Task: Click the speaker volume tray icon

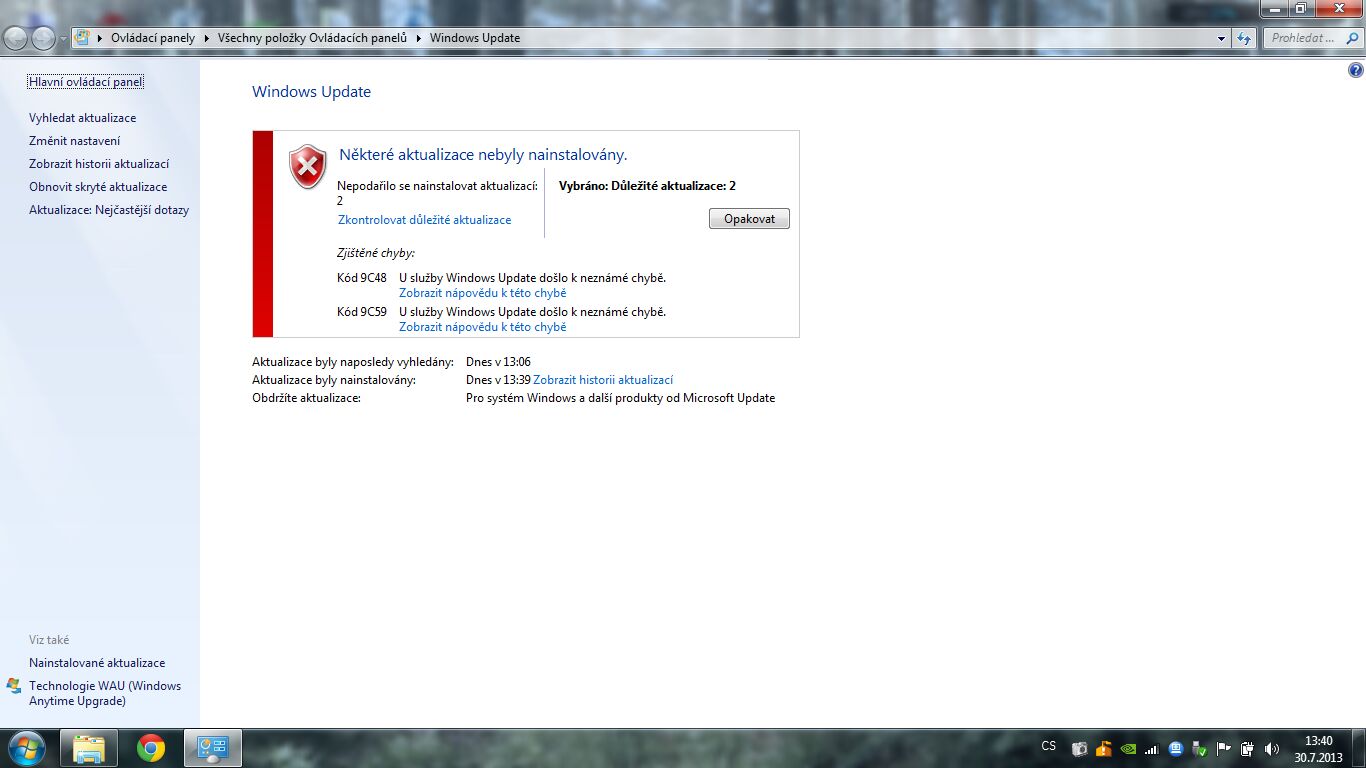Action: (1272, 748)
